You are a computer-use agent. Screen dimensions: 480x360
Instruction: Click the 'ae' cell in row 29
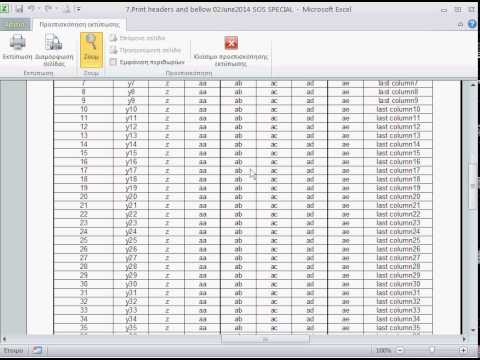(346, 275)
